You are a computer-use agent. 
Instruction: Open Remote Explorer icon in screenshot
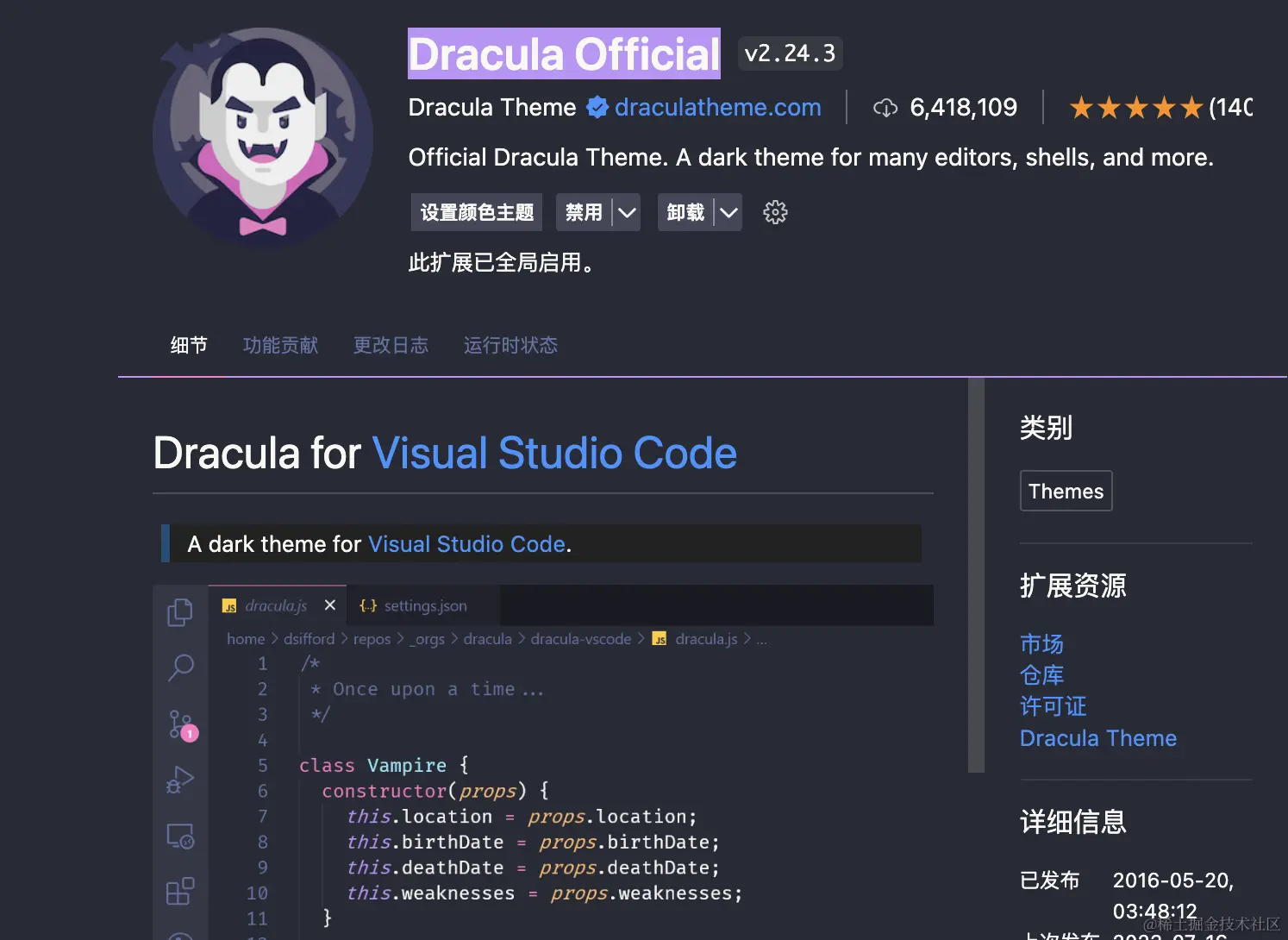coord(180,836)
